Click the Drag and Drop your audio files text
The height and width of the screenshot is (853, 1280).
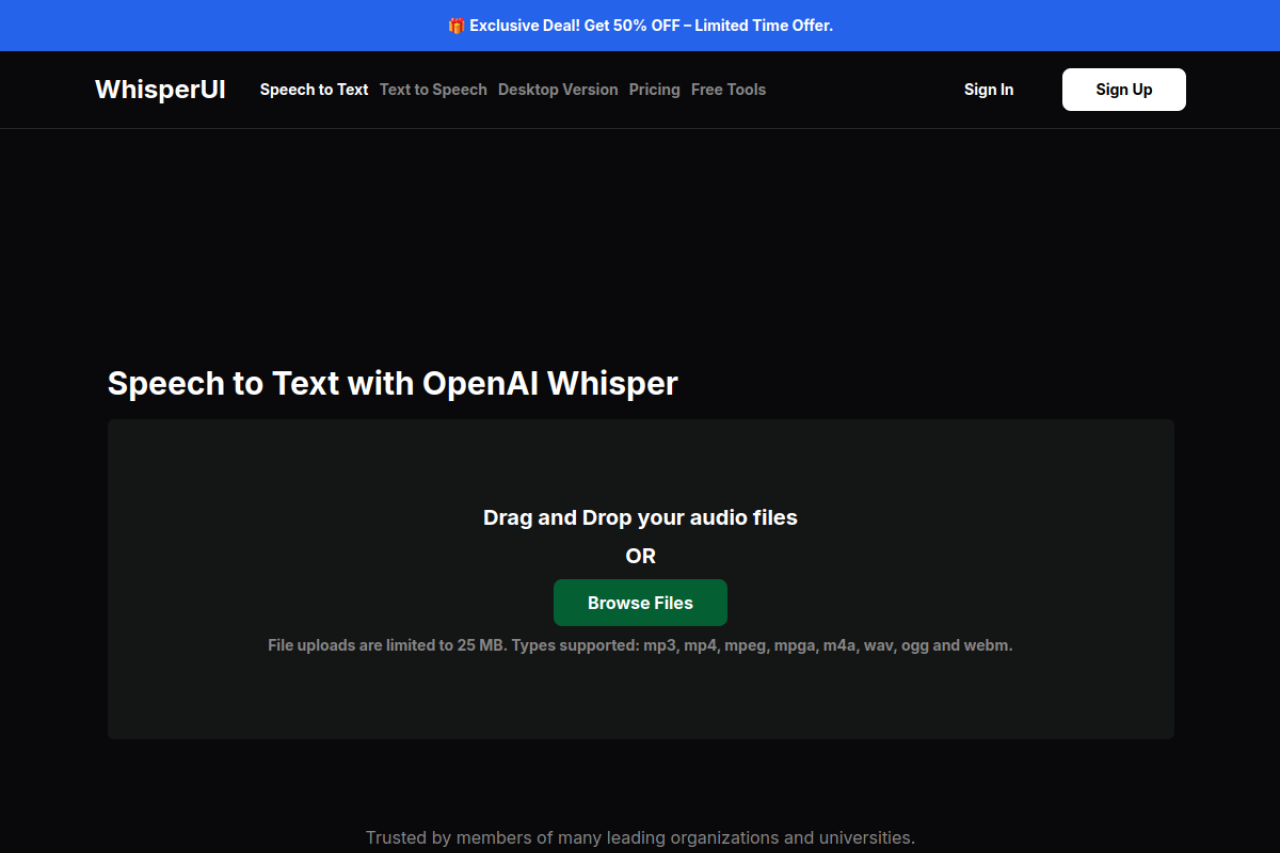[640, 518]
